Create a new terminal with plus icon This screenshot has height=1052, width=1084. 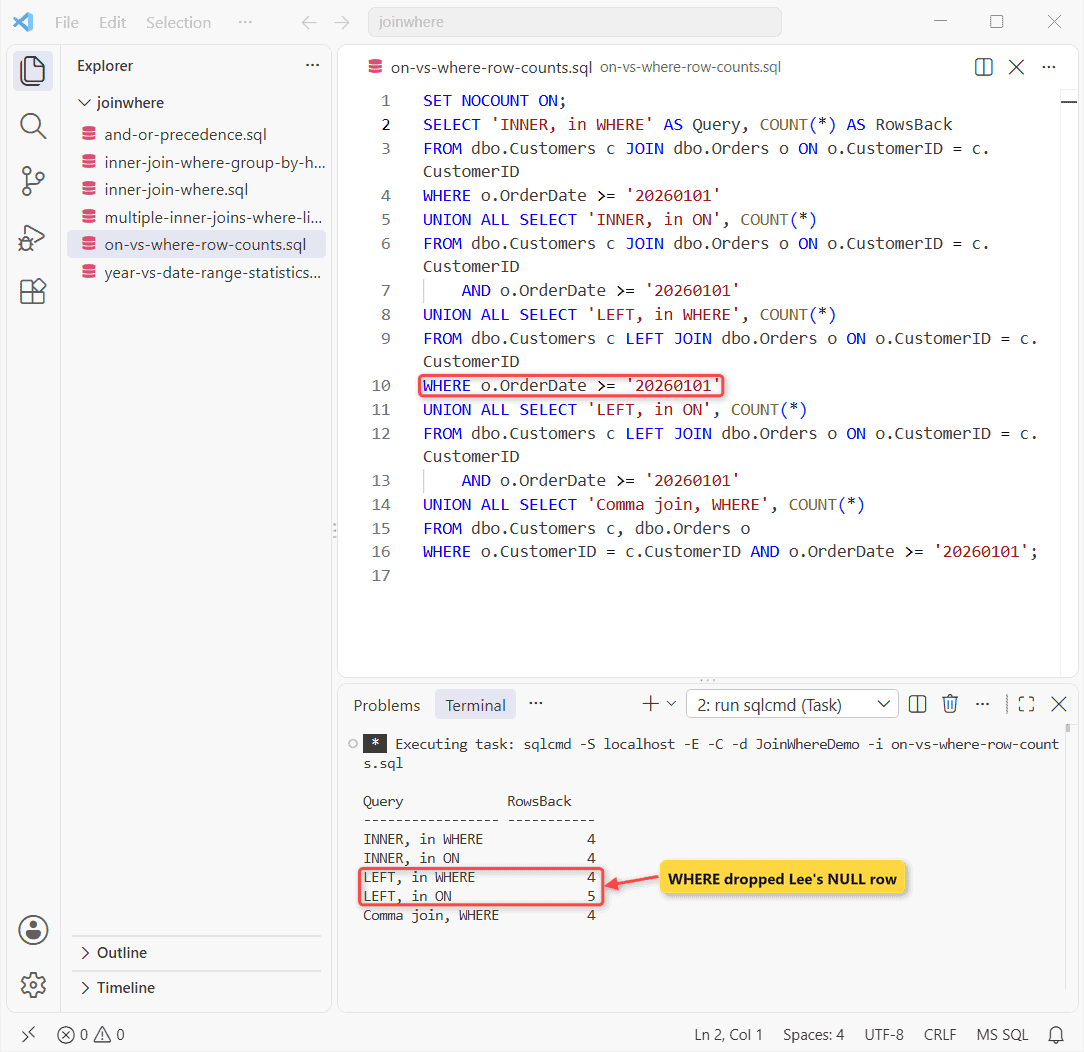651,704
